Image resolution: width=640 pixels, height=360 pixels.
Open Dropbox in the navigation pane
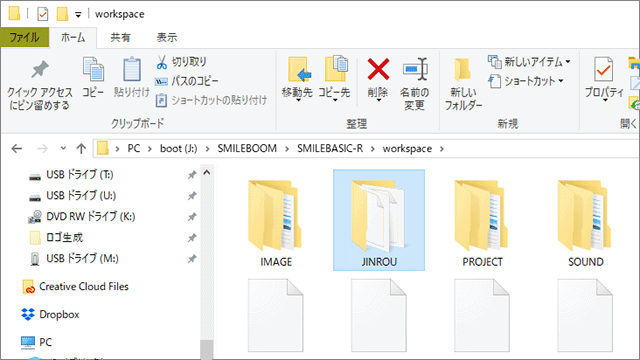click(x=50, y=314)
